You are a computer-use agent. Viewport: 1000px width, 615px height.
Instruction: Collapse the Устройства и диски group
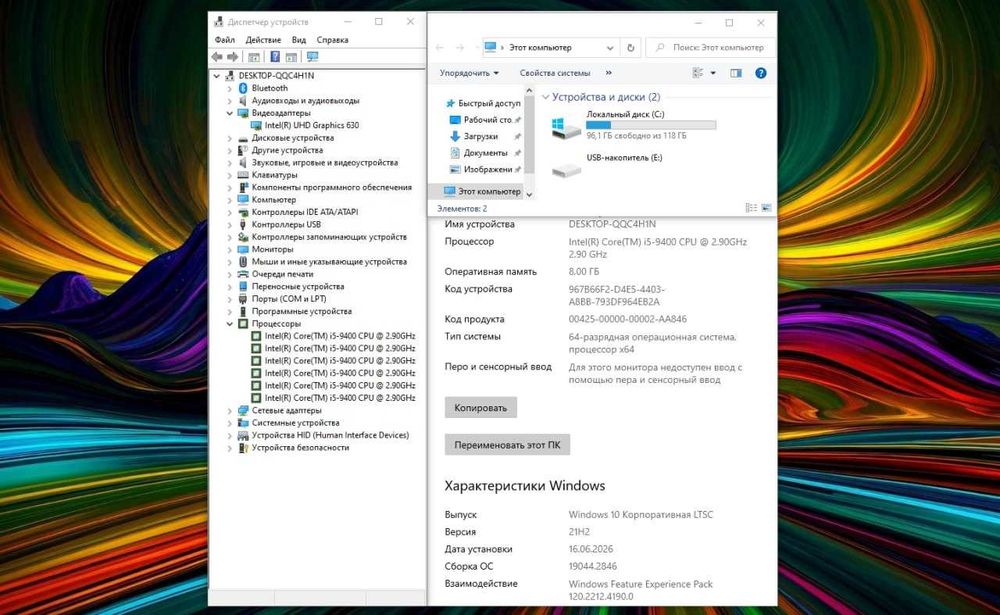(x=545, y=97)
